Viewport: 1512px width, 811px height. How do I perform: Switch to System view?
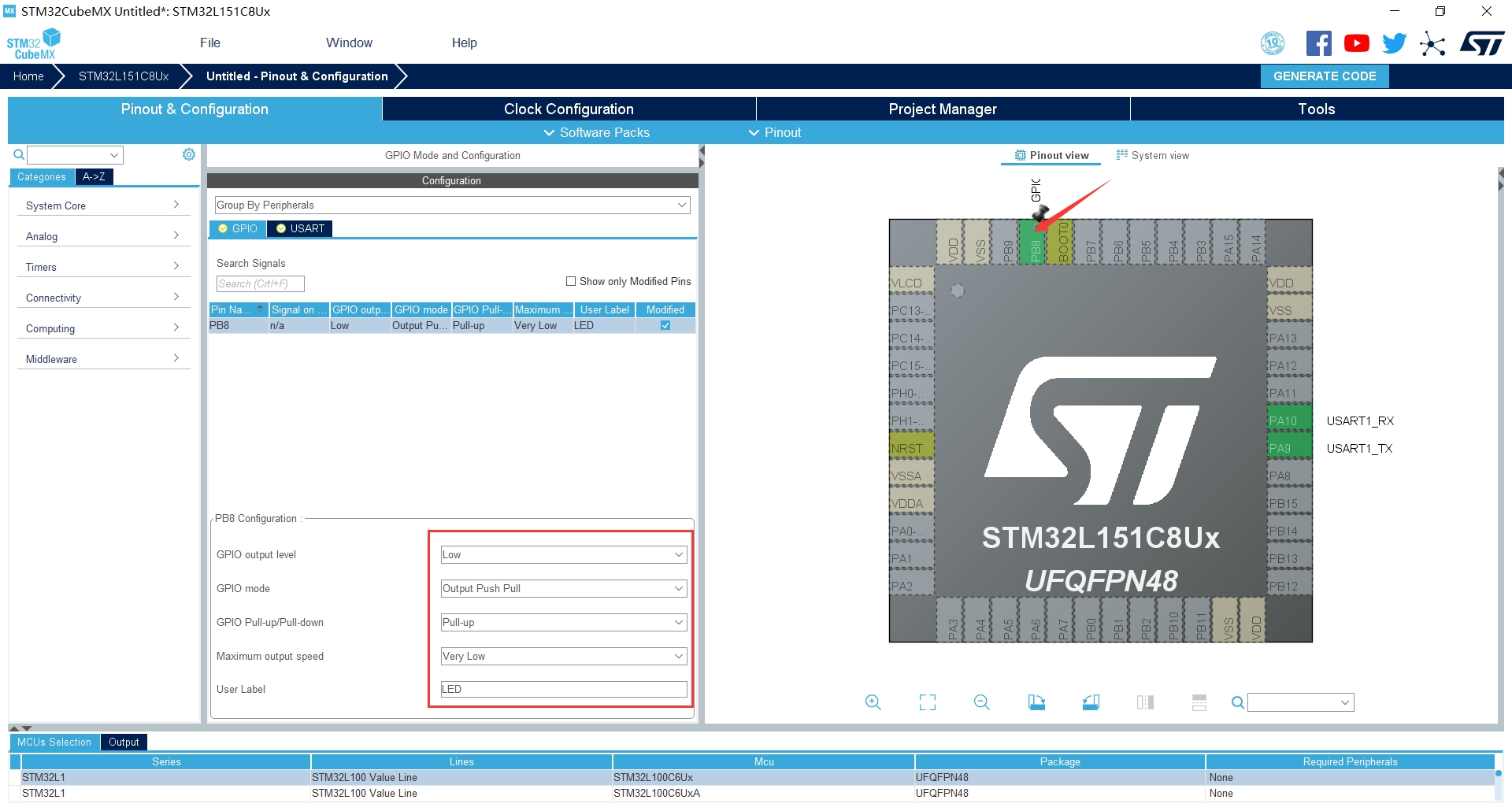pos(1153,155)
